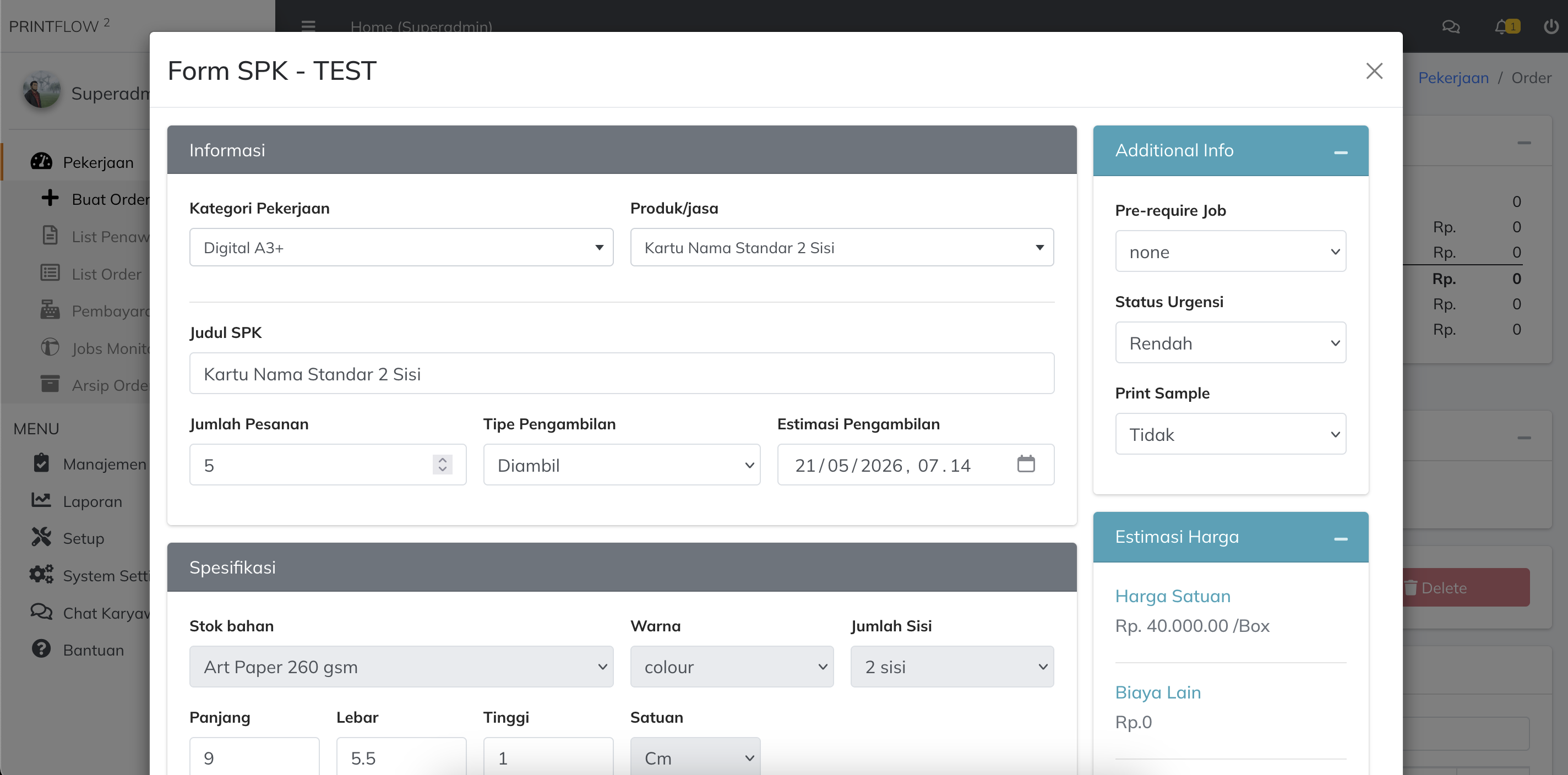This screenshot has height=775, width=1568.
Task: Open the Satuan unit dropdown
Action: pos(695,756)
